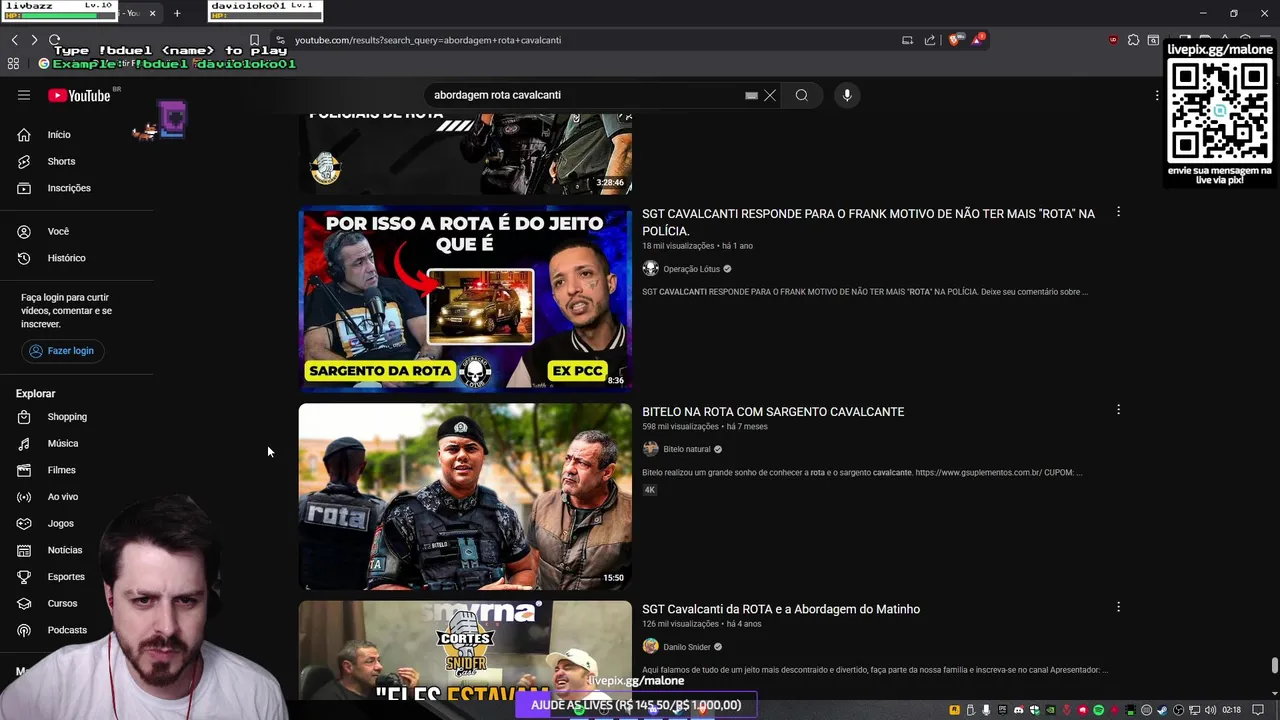The image size is (1280, 720).
Task: Click the share page icon in address bar
Action: (930, 40)
